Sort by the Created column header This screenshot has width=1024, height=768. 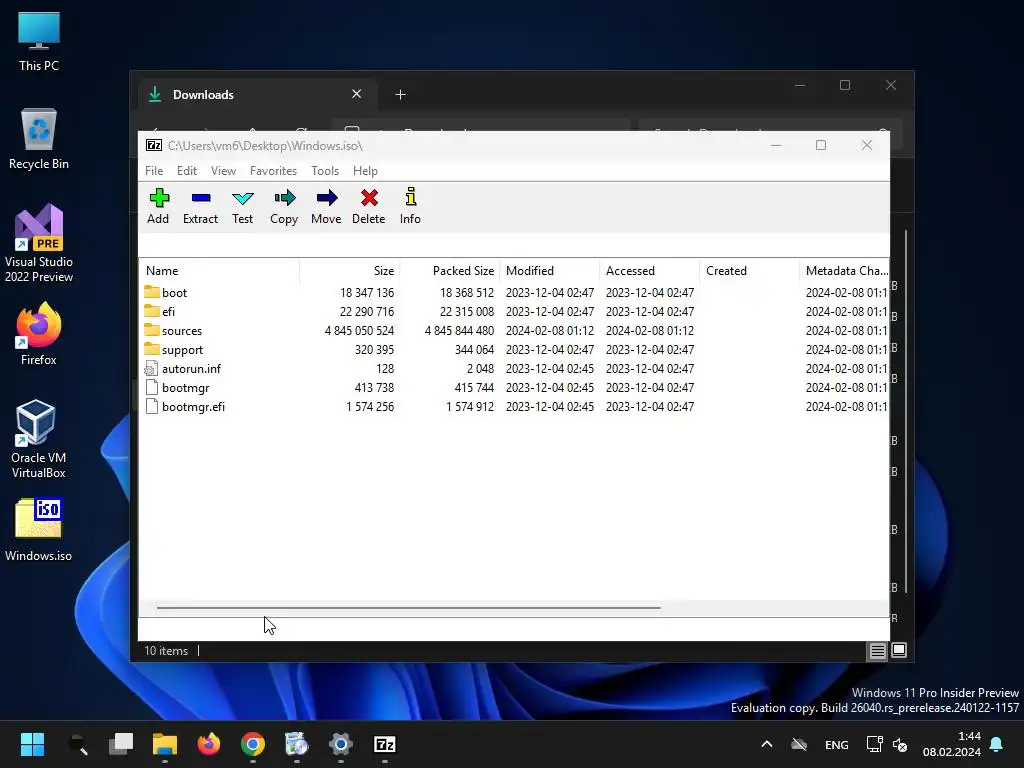[749, 270]
